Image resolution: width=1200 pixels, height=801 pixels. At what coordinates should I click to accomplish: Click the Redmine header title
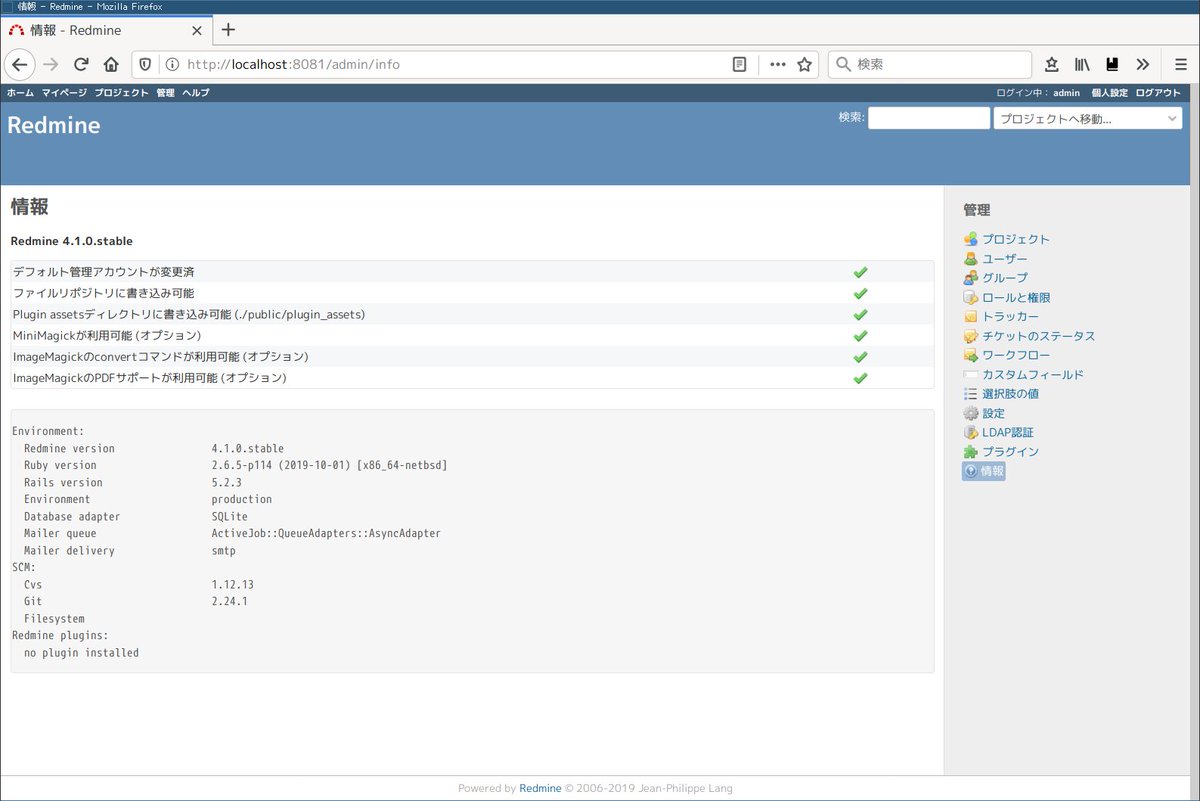tap(54, 126)
